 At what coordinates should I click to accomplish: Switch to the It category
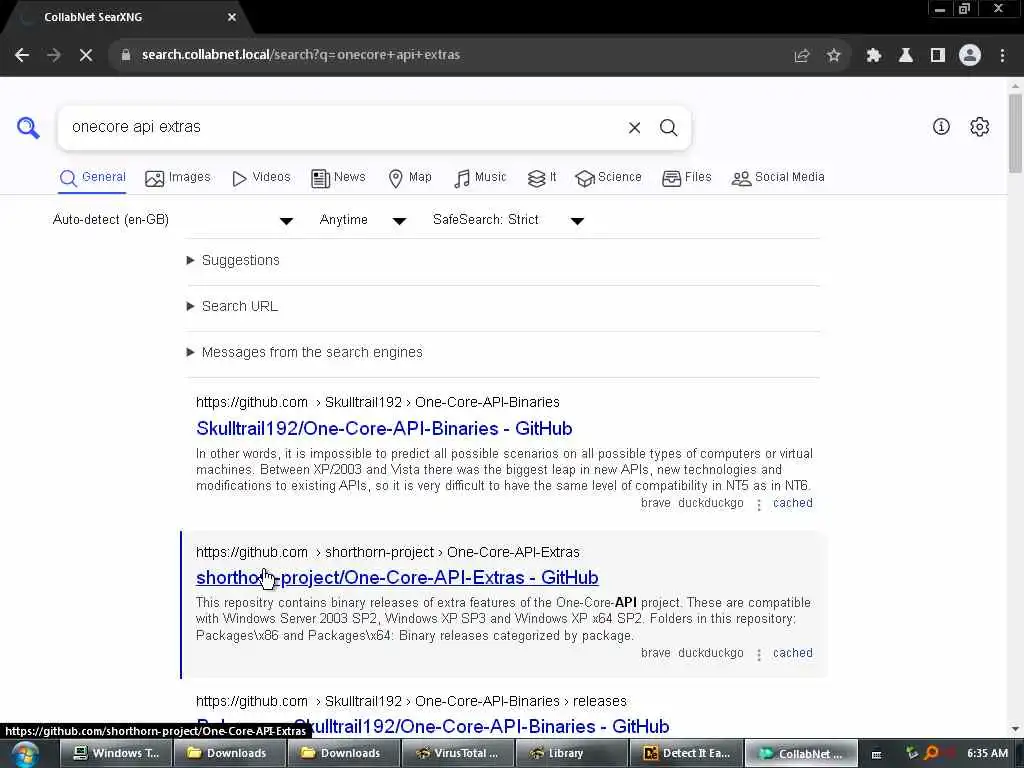coord(542,178)
